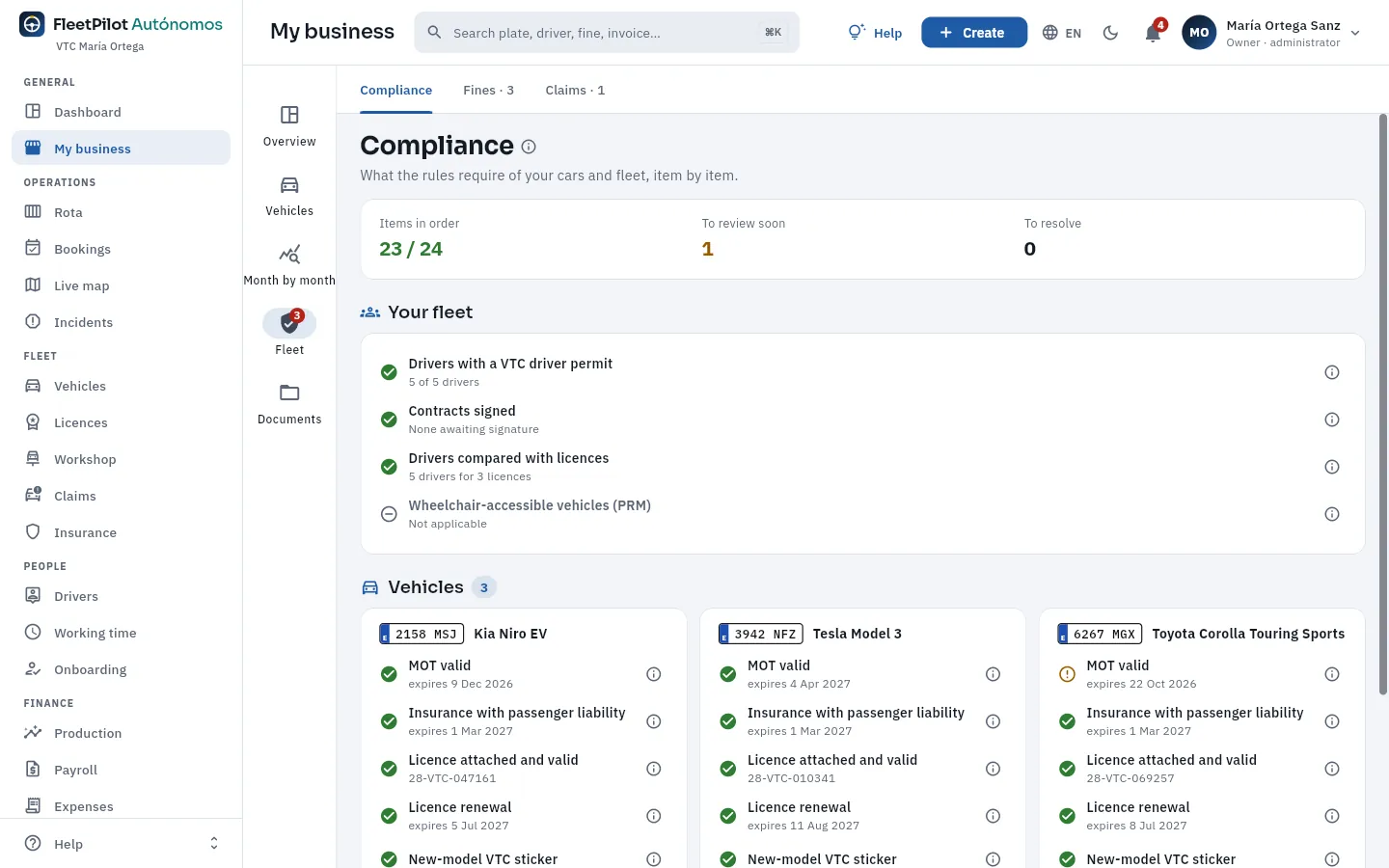Image resolution: width=1389 pixels, height=868 pixels.
Task: Open Rota in the sidebar
Action: [x=121, y=212]
